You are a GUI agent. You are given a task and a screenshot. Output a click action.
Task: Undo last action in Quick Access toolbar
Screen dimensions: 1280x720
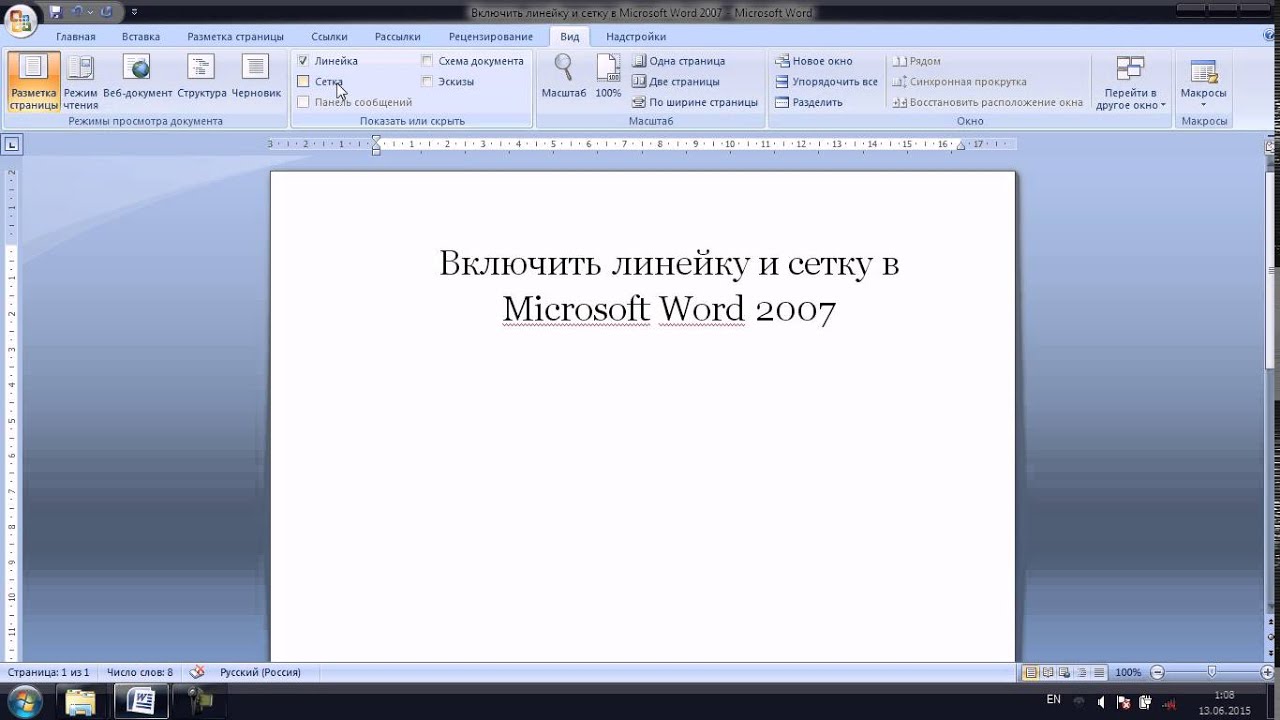[77, 12]
